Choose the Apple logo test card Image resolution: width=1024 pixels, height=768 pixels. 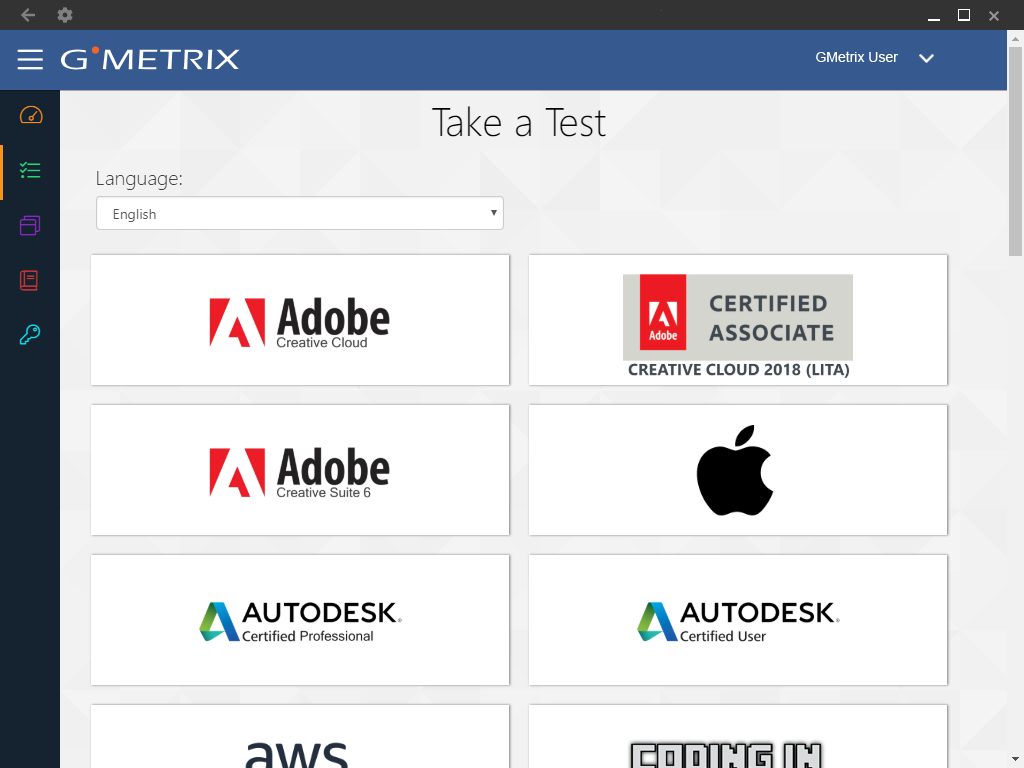click(738, 470)
